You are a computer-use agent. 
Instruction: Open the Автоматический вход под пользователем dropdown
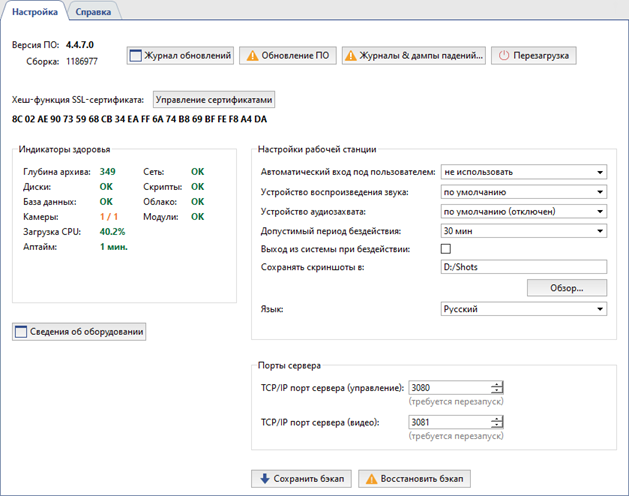(x=524, y=173)
